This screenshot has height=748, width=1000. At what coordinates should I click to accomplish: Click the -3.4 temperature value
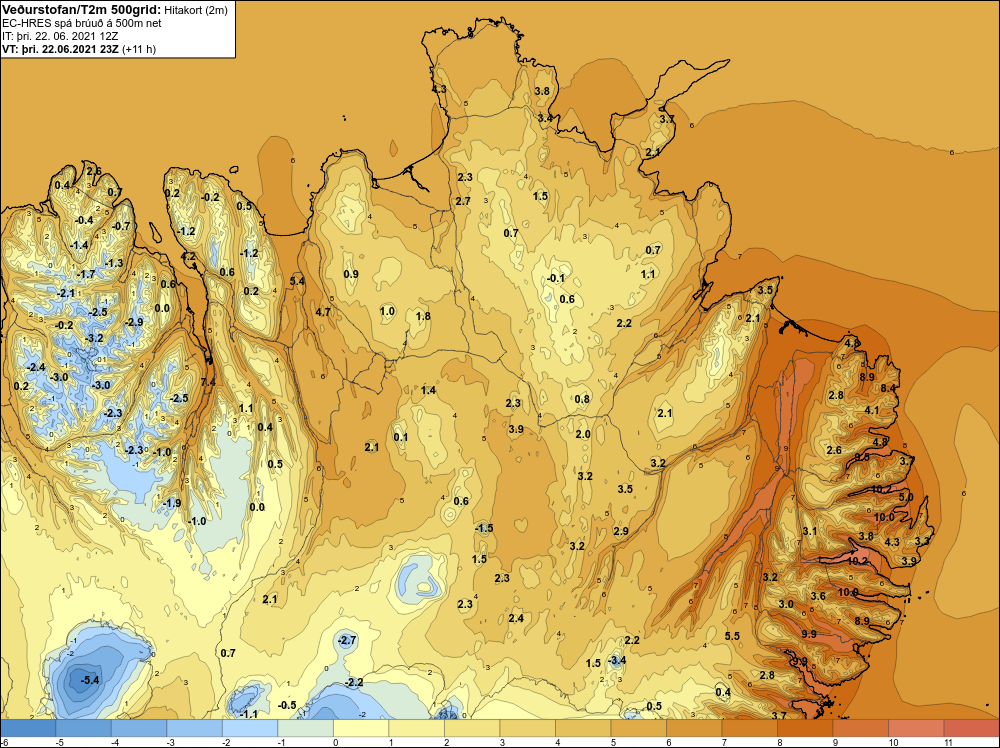pos(616,660)
